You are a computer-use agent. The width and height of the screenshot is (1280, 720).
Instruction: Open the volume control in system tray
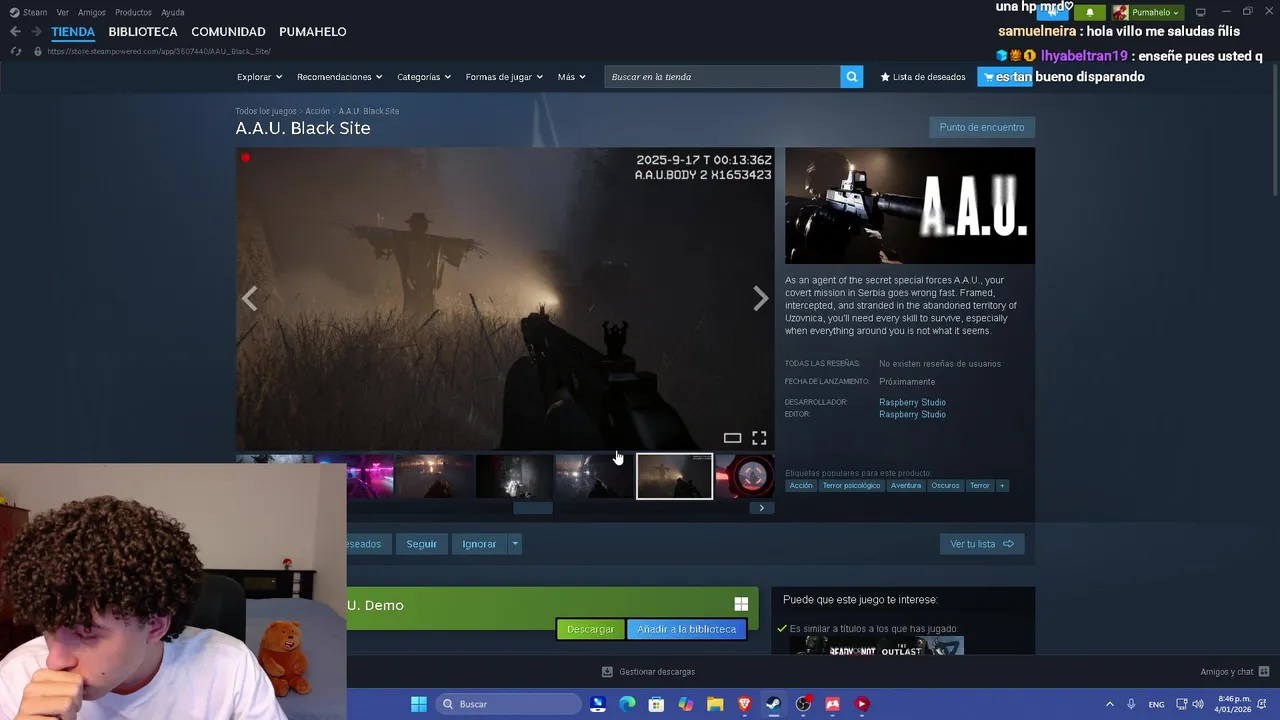(1198, 704)
